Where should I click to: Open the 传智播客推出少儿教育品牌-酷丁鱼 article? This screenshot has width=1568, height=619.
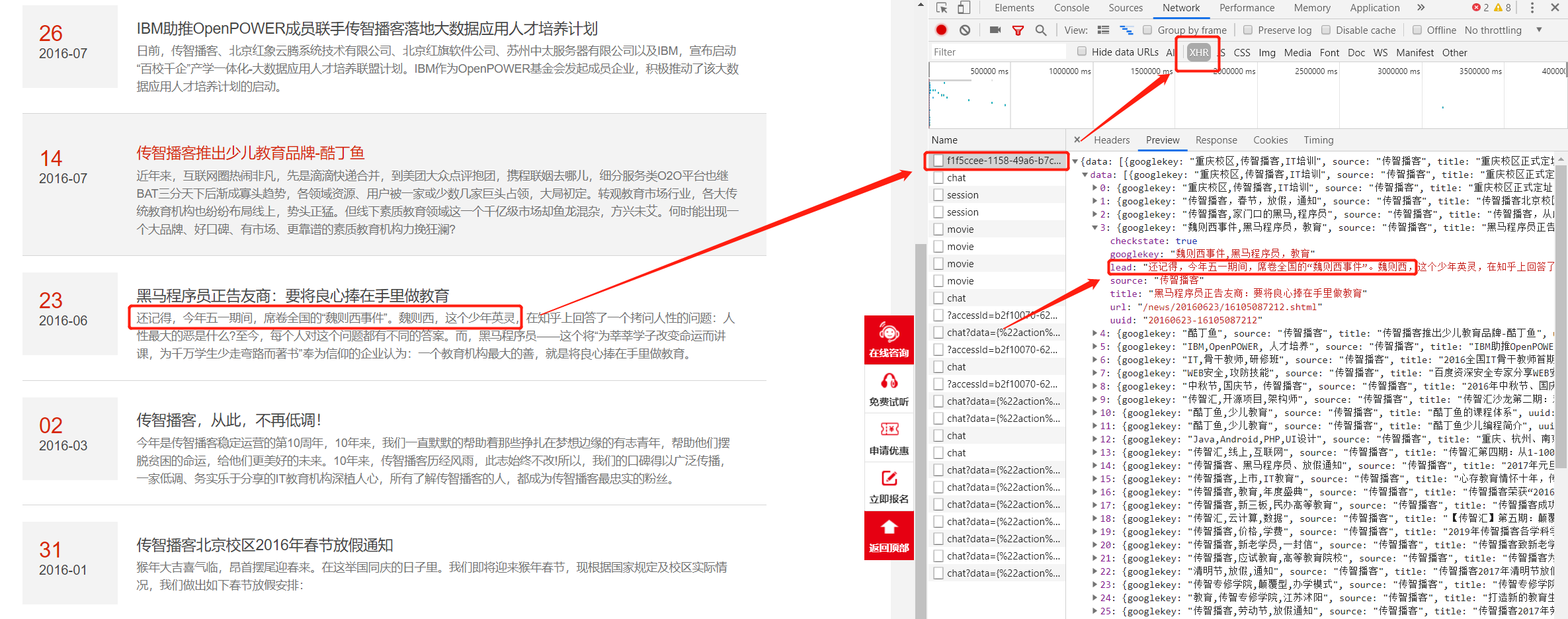coord(251,153)
